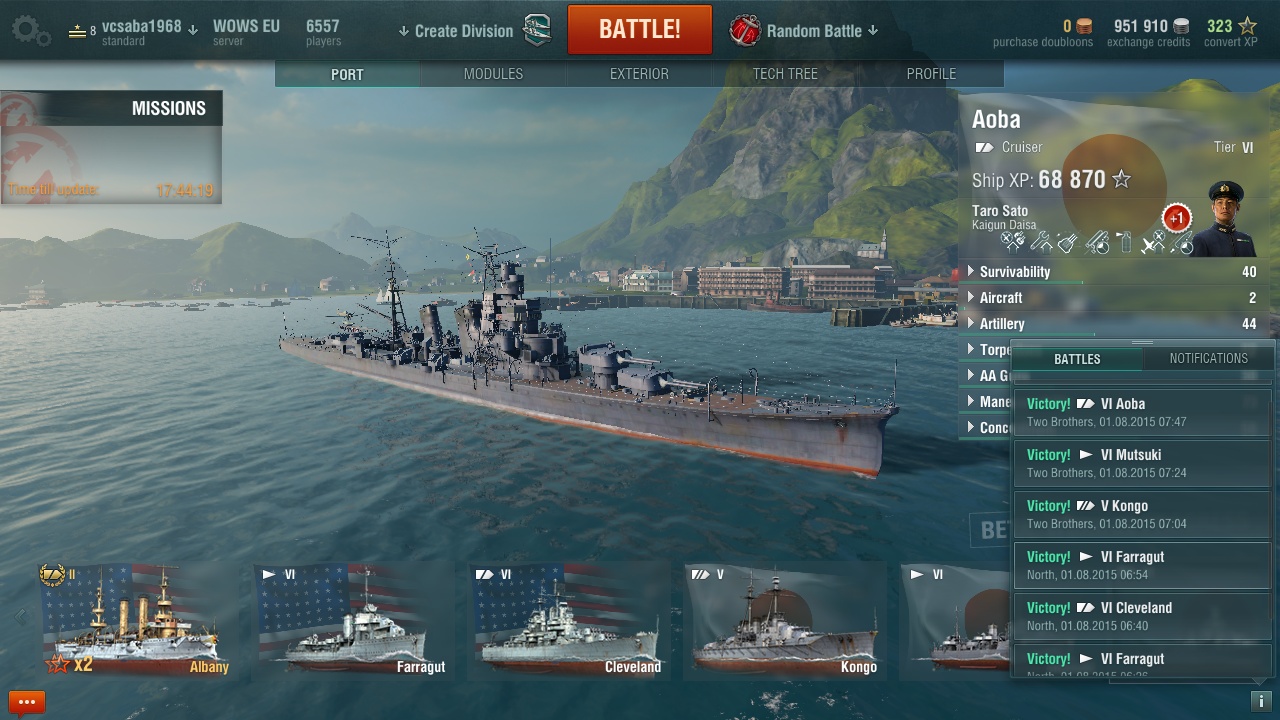Click the convert XP star icon

(x=1247, y=26)
